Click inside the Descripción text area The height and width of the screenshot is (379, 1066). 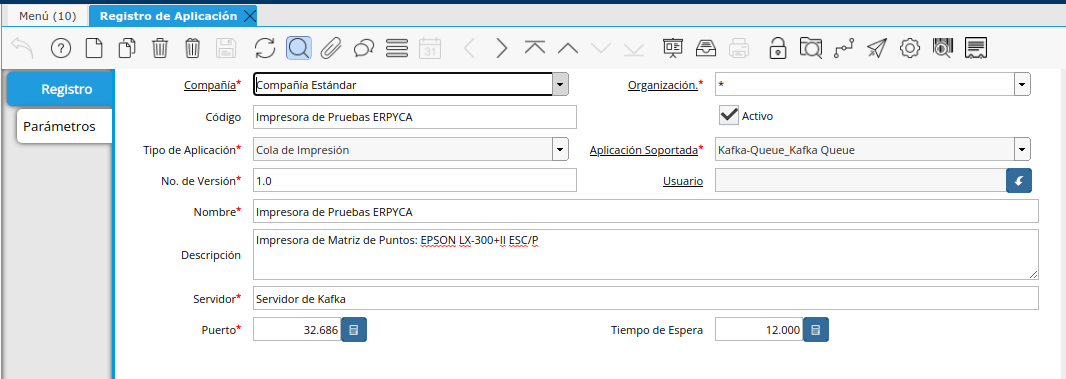click(646, 254)
